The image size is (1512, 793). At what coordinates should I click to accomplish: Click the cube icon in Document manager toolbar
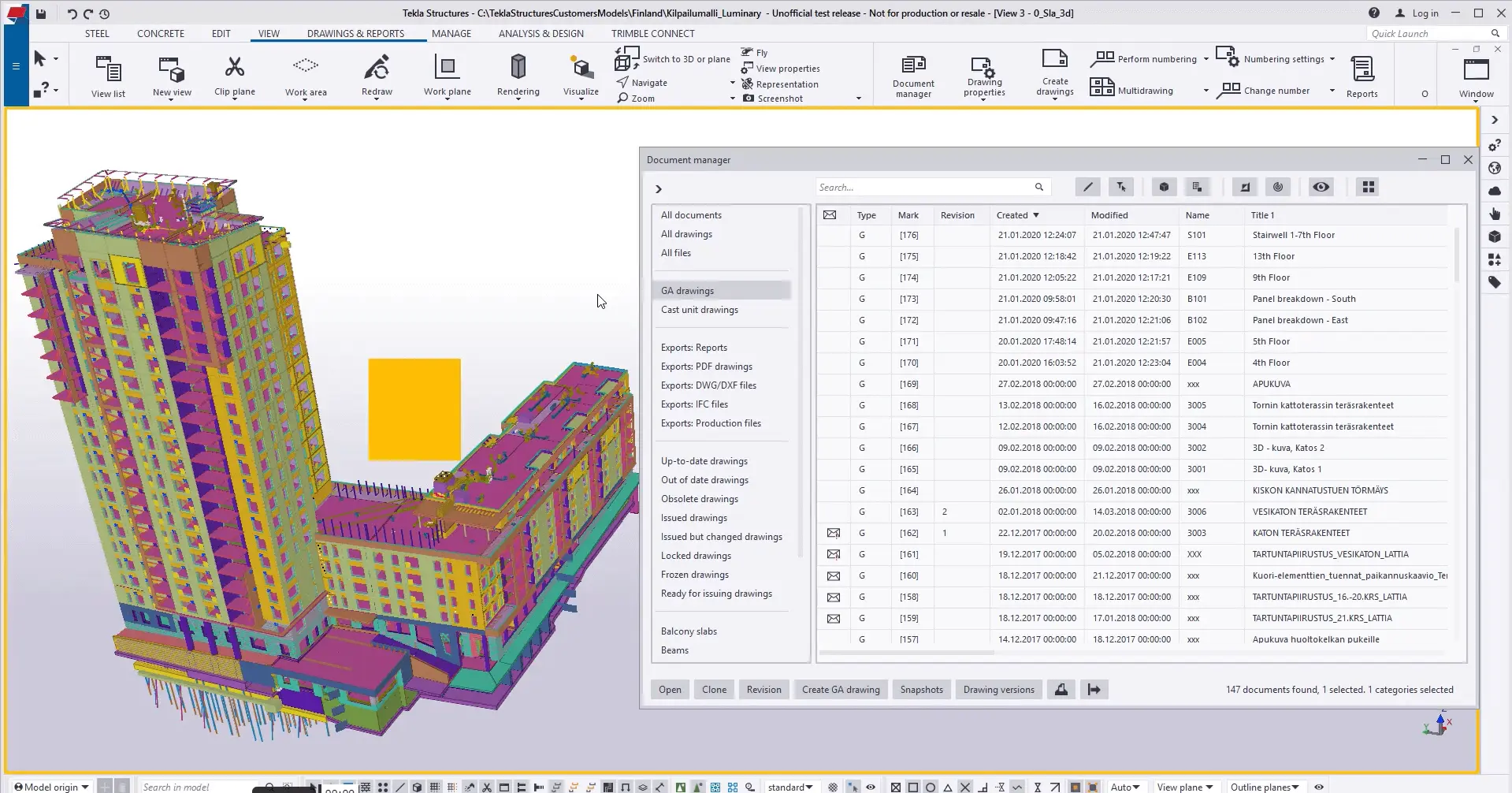click(1164, 187)
